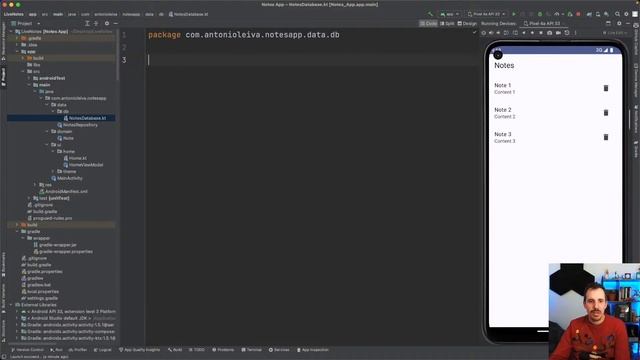Click the Debug app bug icon
The width and height of the screenshot is (640, 360).
[540, 14]
